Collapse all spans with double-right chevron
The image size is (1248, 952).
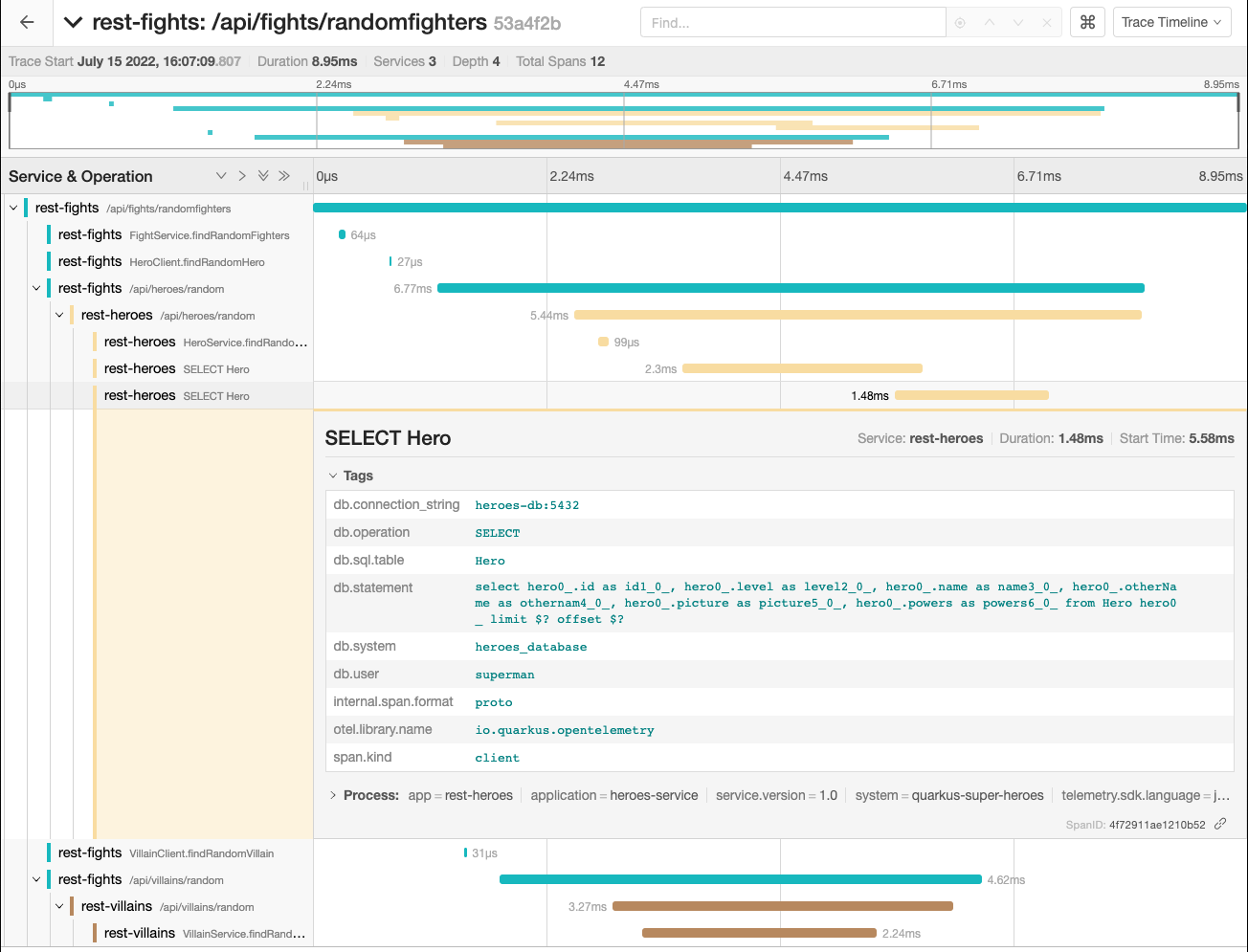click(x=284, y=176)
